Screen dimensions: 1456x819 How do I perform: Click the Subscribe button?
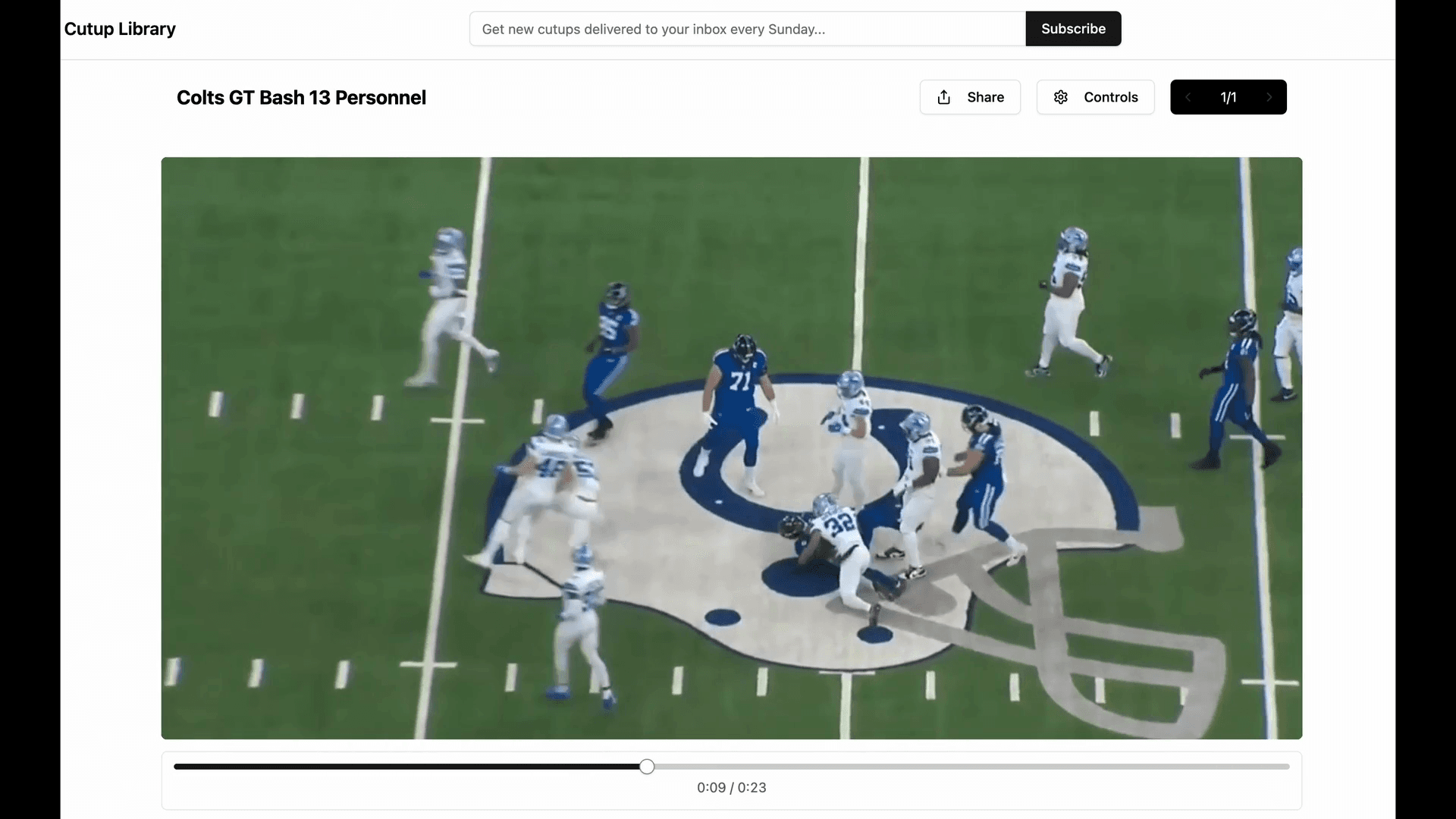coord(1073,29)
